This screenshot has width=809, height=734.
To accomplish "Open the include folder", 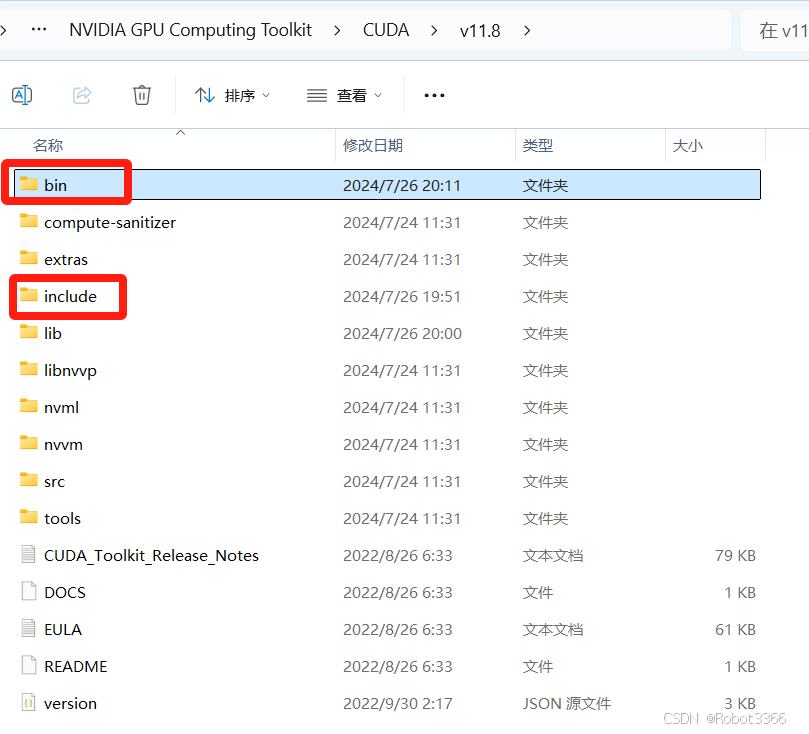I will point(70,296).
